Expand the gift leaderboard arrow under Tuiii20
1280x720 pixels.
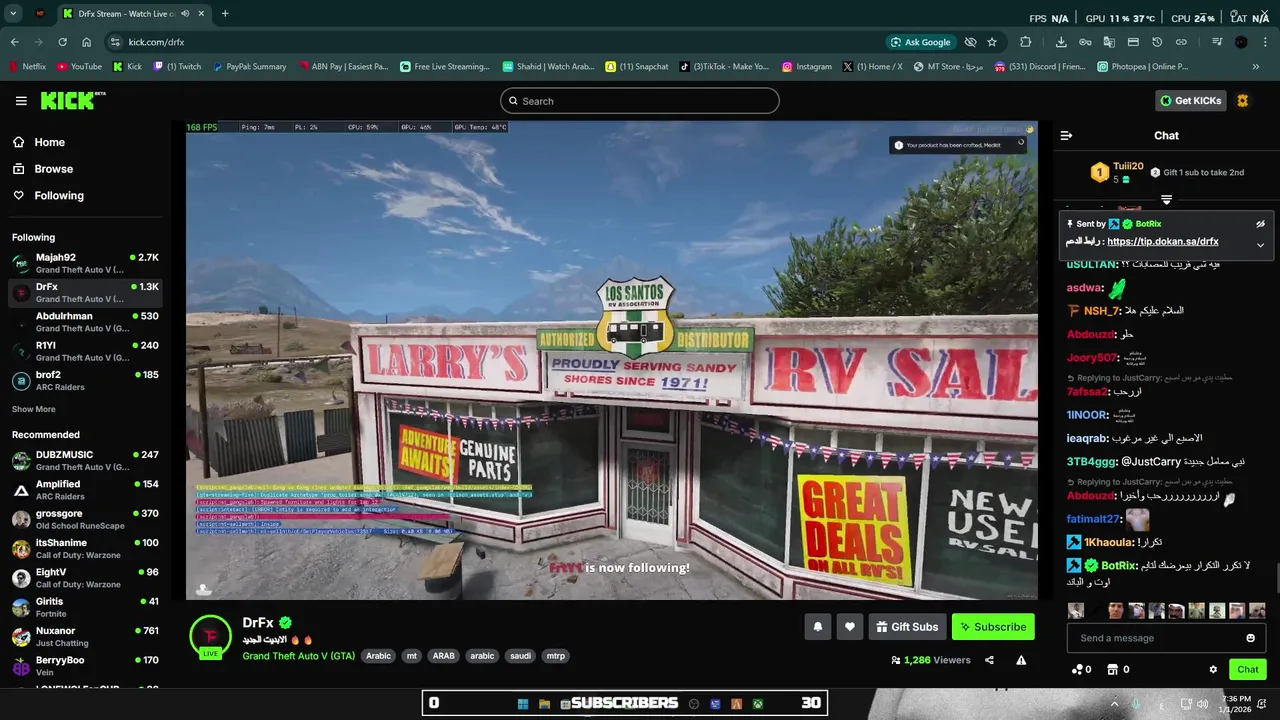pos(1166,201)
